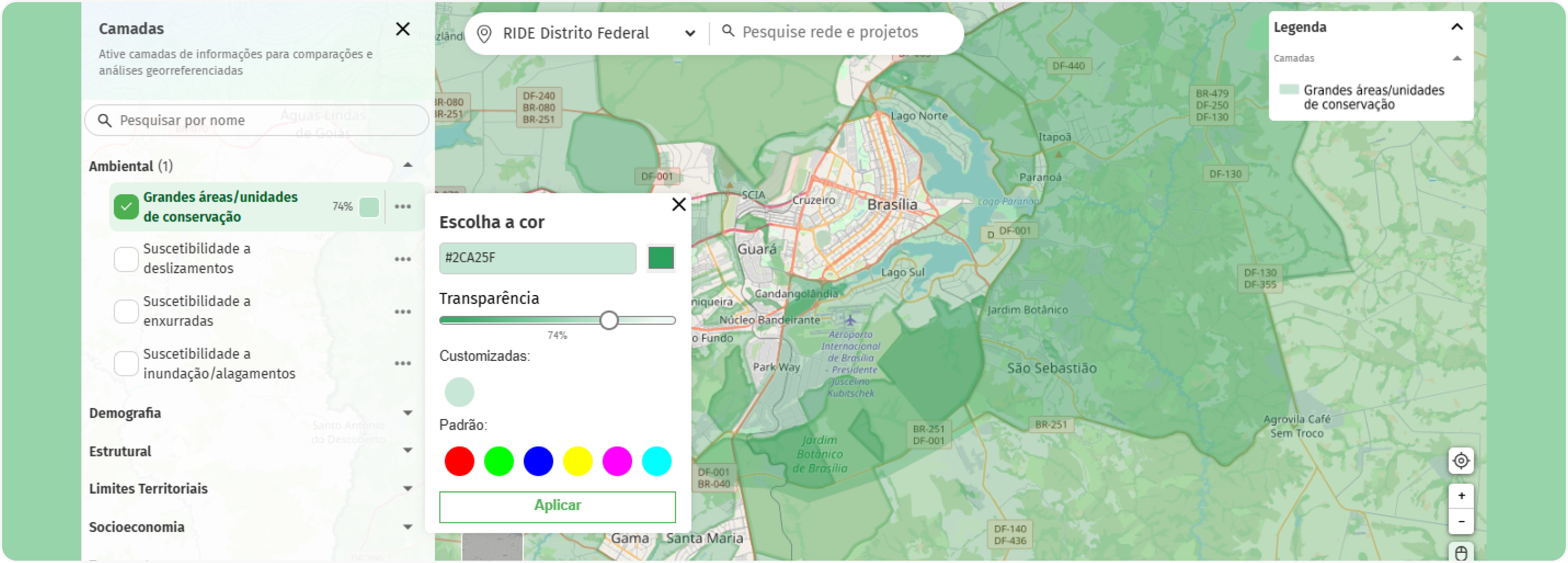This screenshot has height=563, width=1568.
Task: Expand the Estrutural category
Action: pyautogui.click(x=408, y=450)
